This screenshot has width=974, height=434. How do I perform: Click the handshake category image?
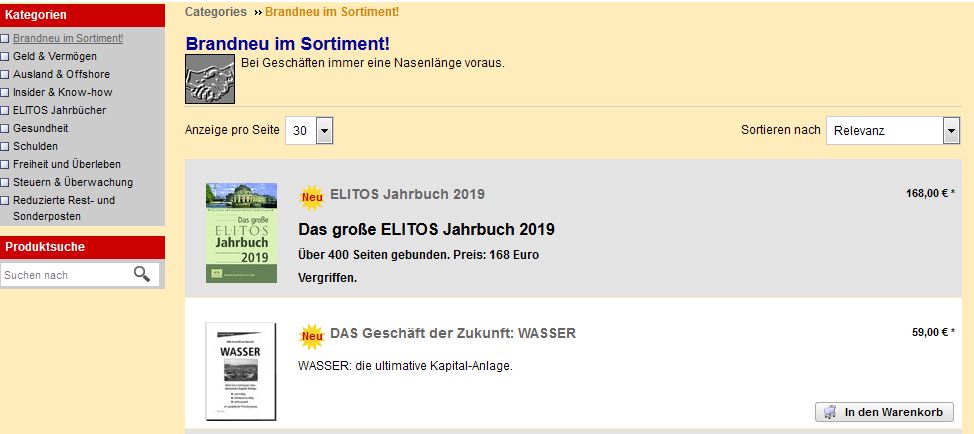tap(210, 79)
